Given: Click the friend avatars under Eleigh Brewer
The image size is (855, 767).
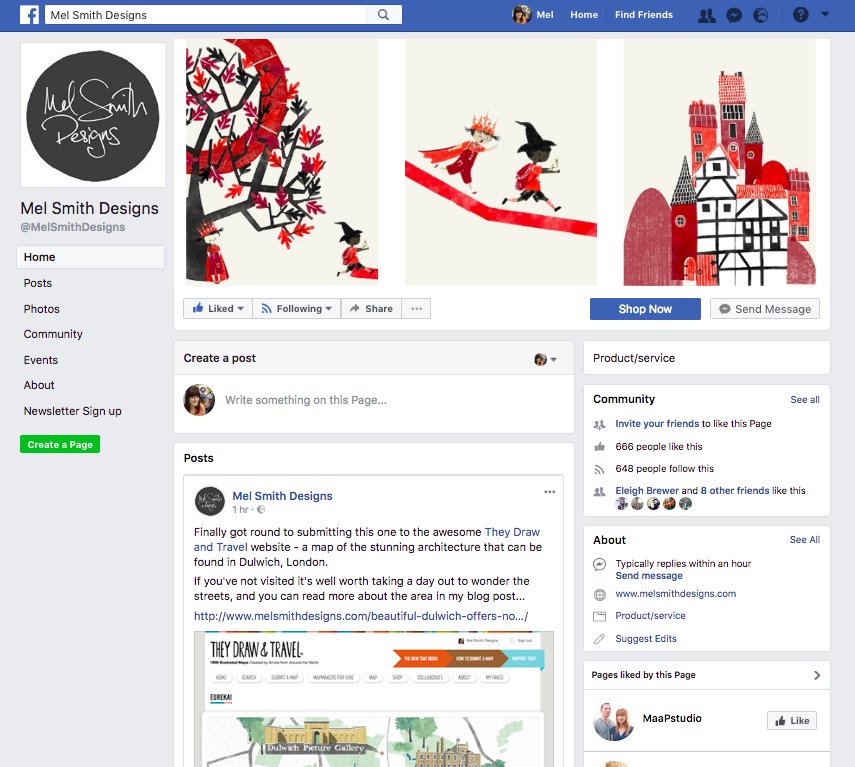Looking at the screenshot, I should coord(653,504).
